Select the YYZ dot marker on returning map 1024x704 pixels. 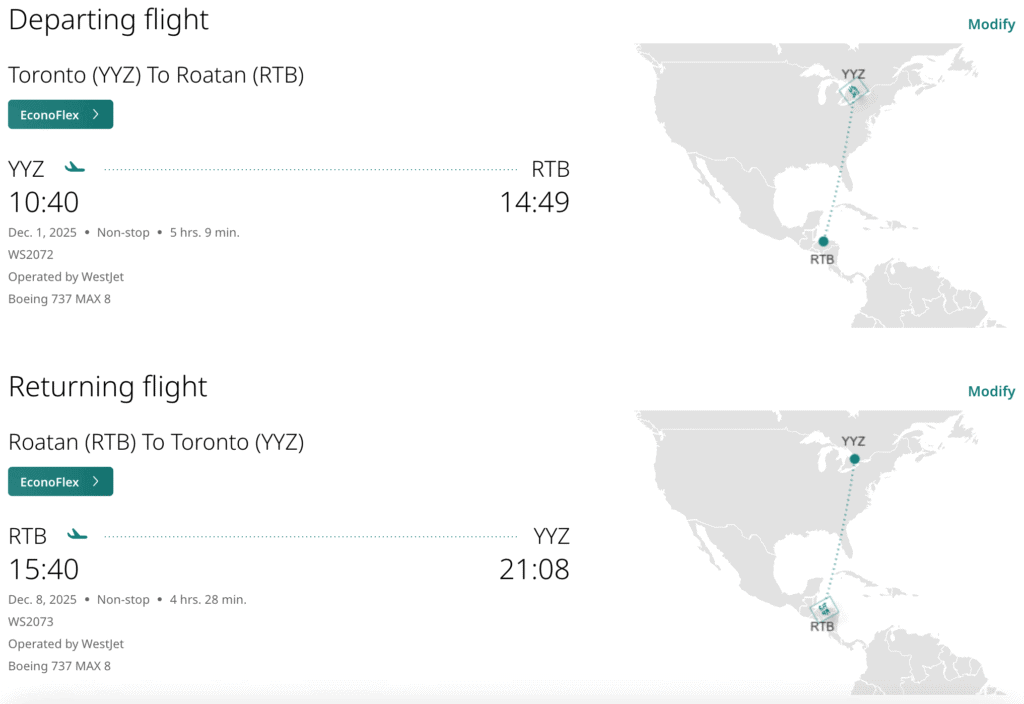854,459
